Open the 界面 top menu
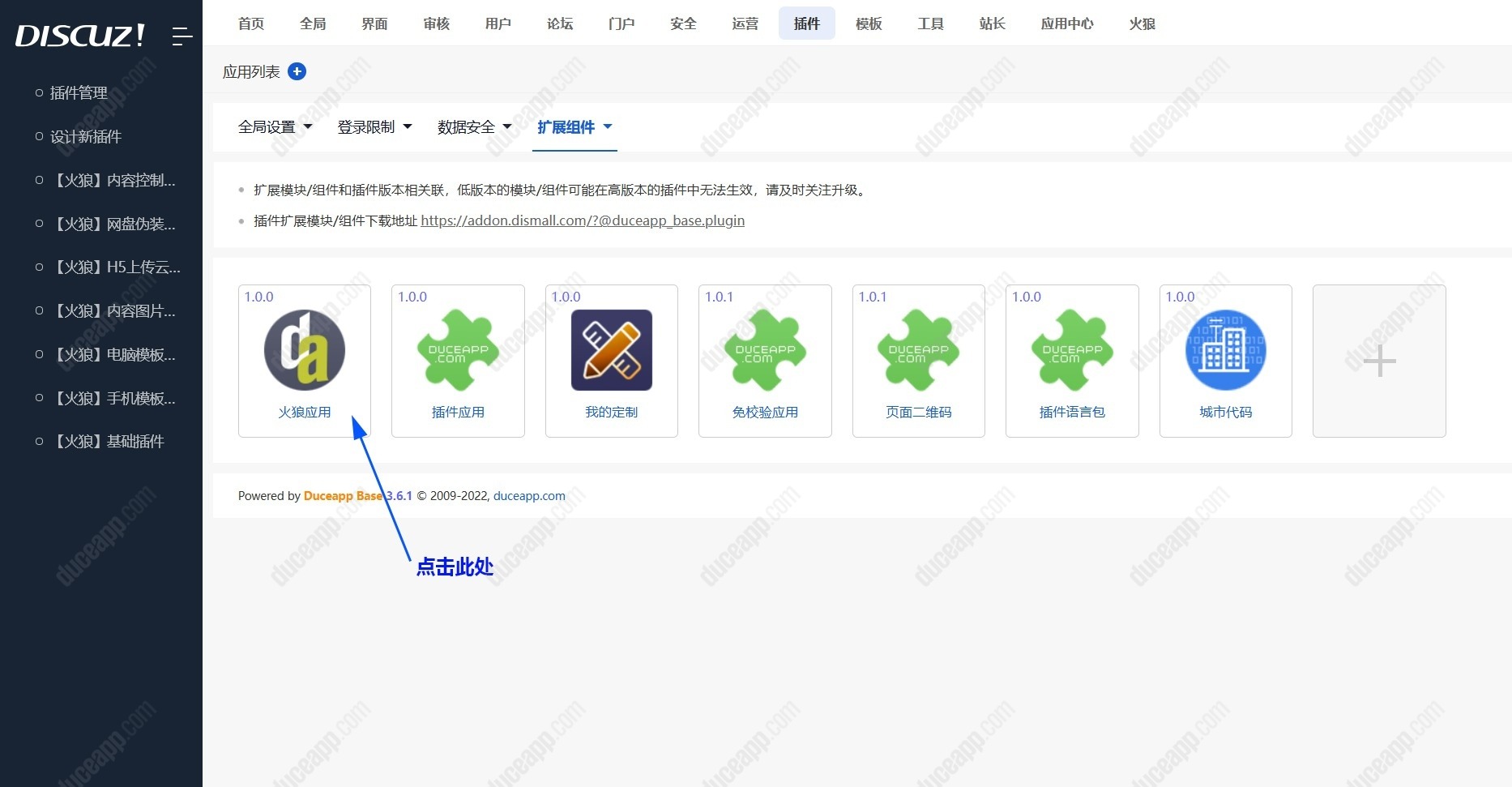The image size is (1512, 787). tap(374, 24)
